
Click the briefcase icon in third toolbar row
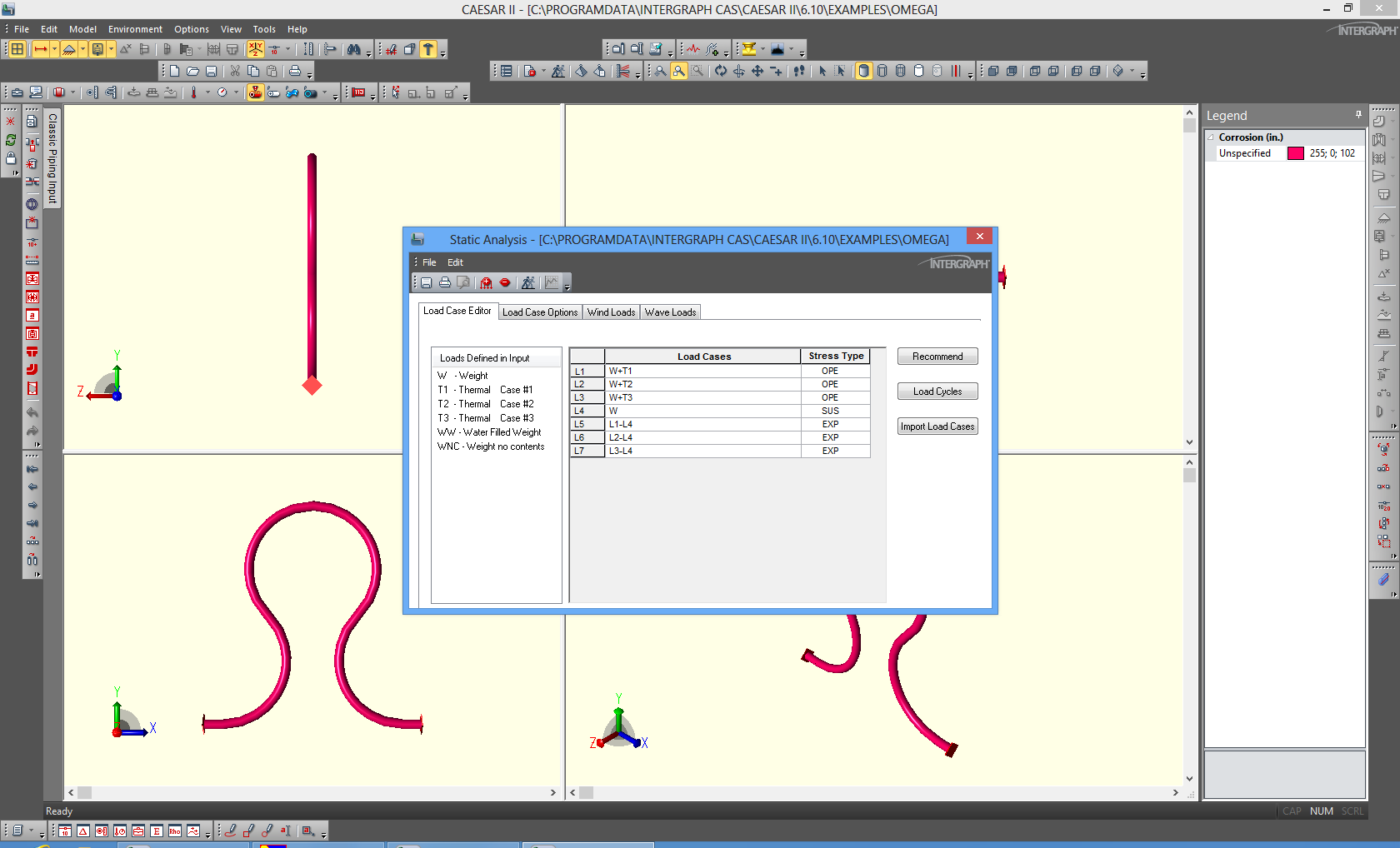point(17,92)
